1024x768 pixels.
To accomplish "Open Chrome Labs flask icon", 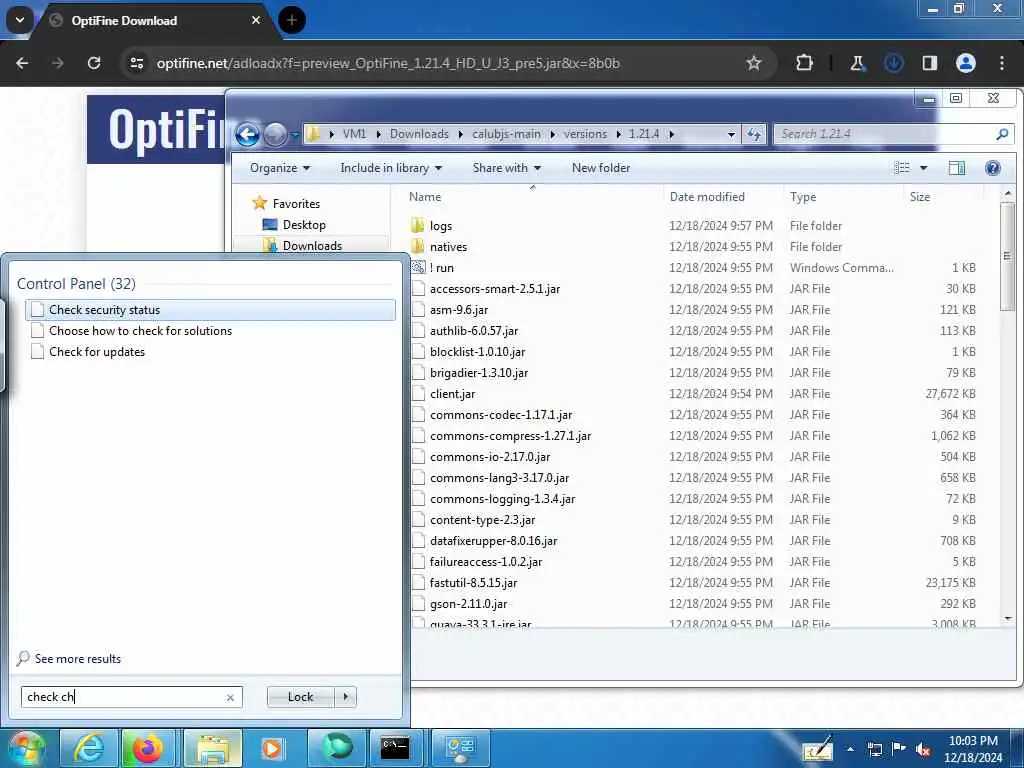I will 857,63.
